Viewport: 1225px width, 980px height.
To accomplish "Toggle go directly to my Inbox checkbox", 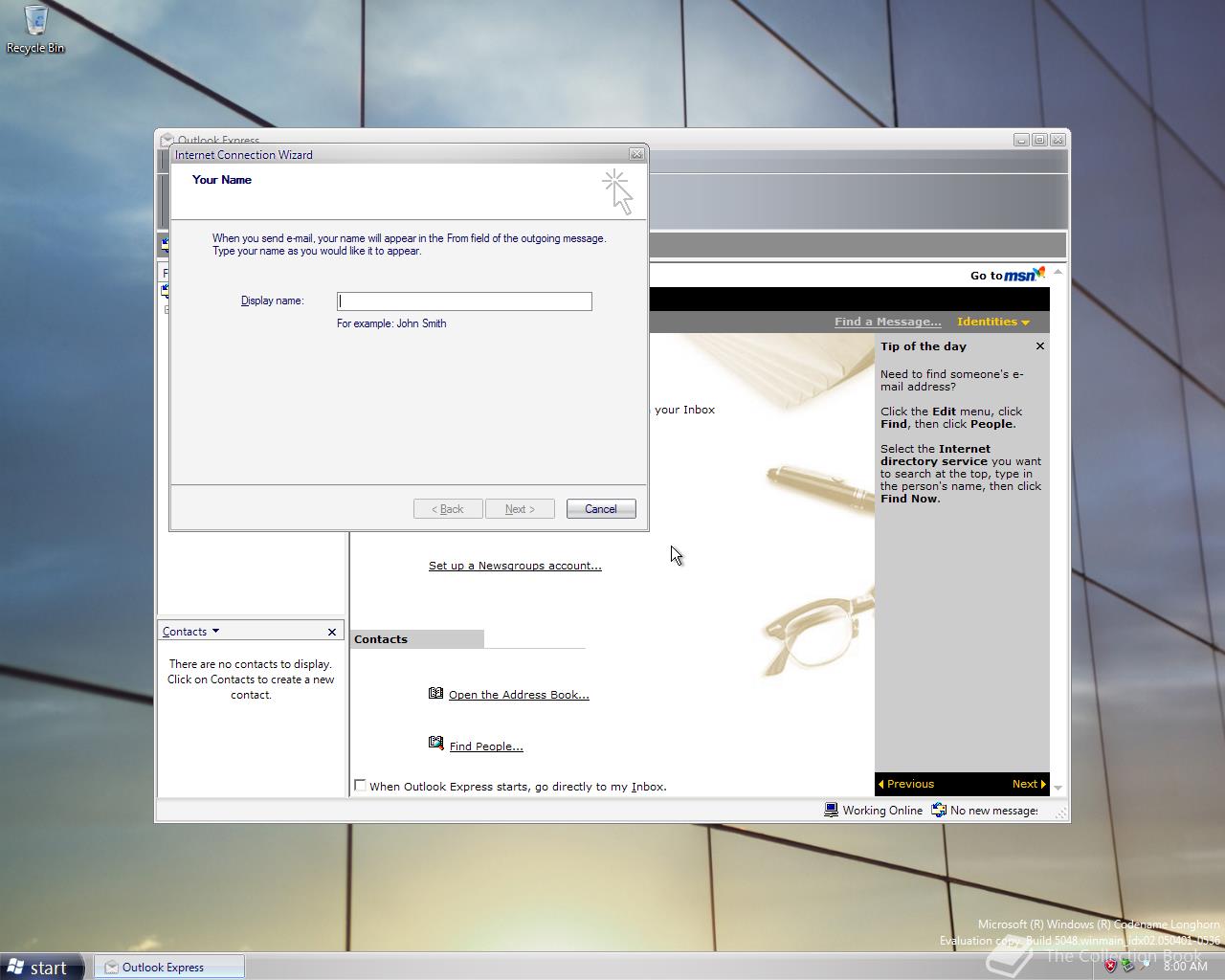I will coord(361,786).
